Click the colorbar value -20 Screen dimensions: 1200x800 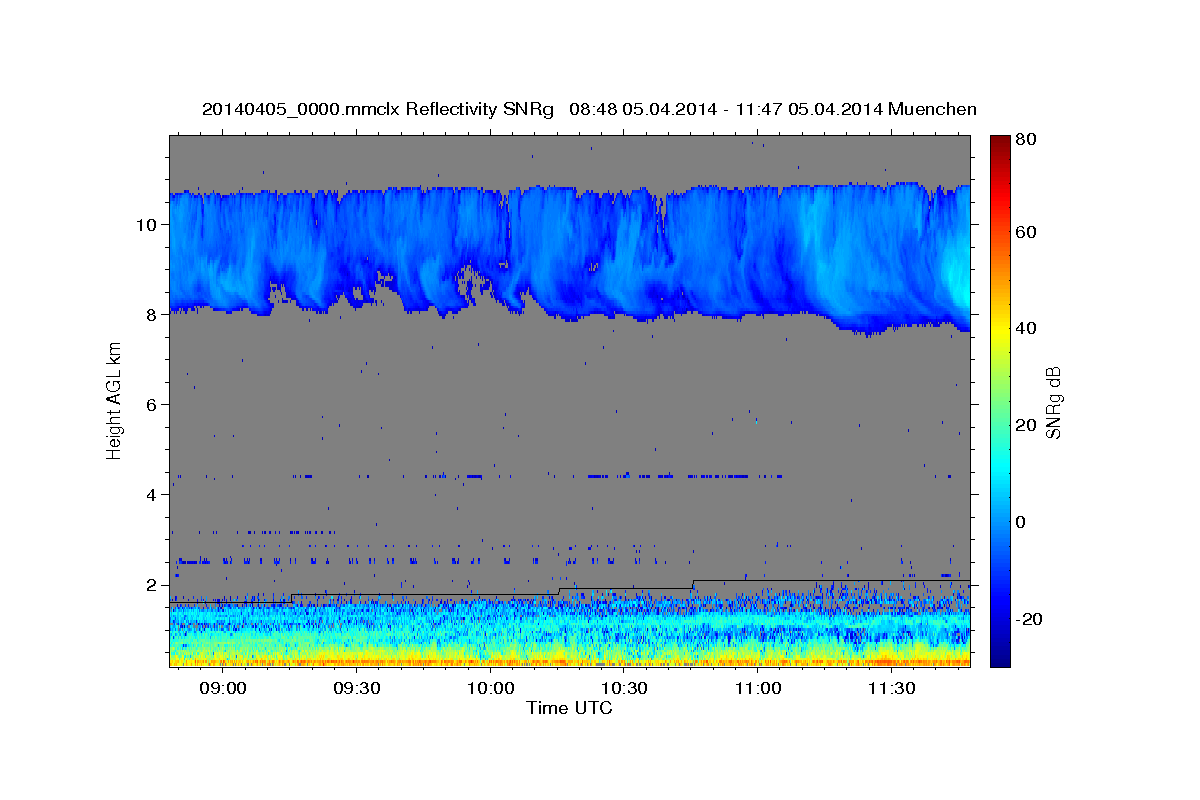click(1028, 619)
